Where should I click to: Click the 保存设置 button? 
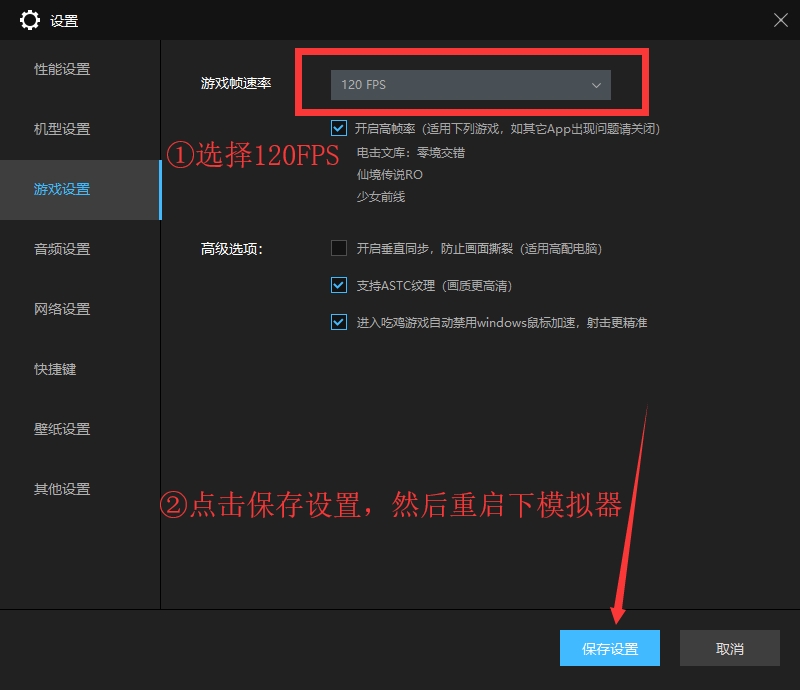pyautogui.click(x=610, y=649)
